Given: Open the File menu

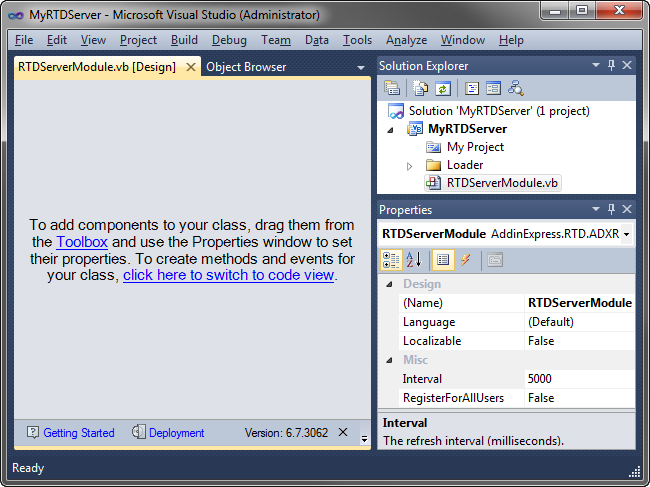Looking at the screenshot, I should (x=24, y=40).
